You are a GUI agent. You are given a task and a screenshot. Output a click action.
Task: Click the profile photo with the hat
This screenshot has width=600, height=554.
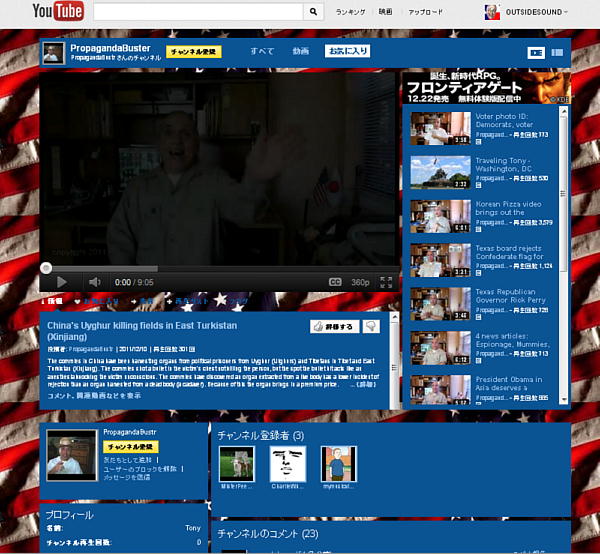[72, 455]
